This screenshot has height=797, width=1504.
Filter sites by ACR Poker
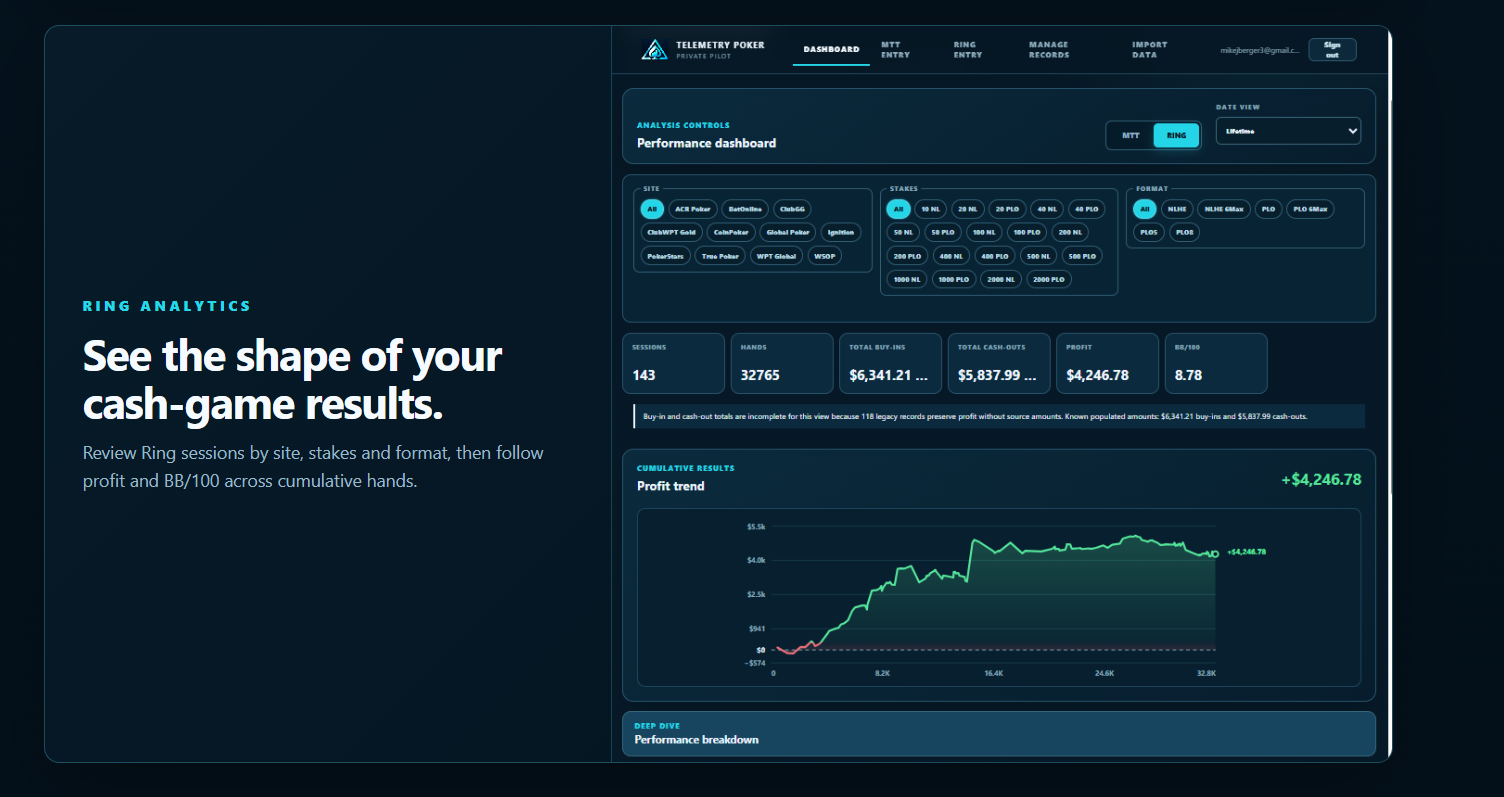tap(692, 209)
